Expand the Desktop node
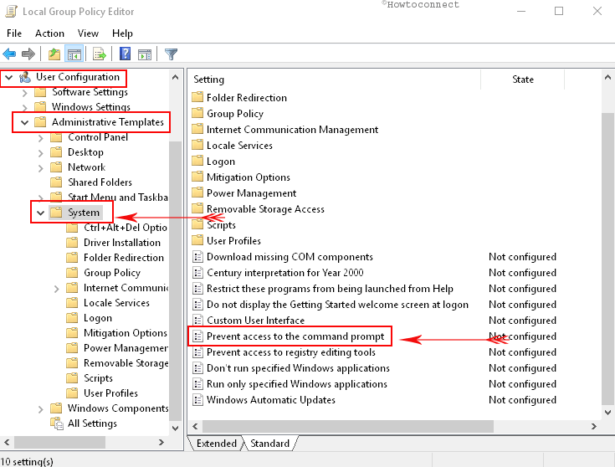615x467 pixels. point(40,153)
